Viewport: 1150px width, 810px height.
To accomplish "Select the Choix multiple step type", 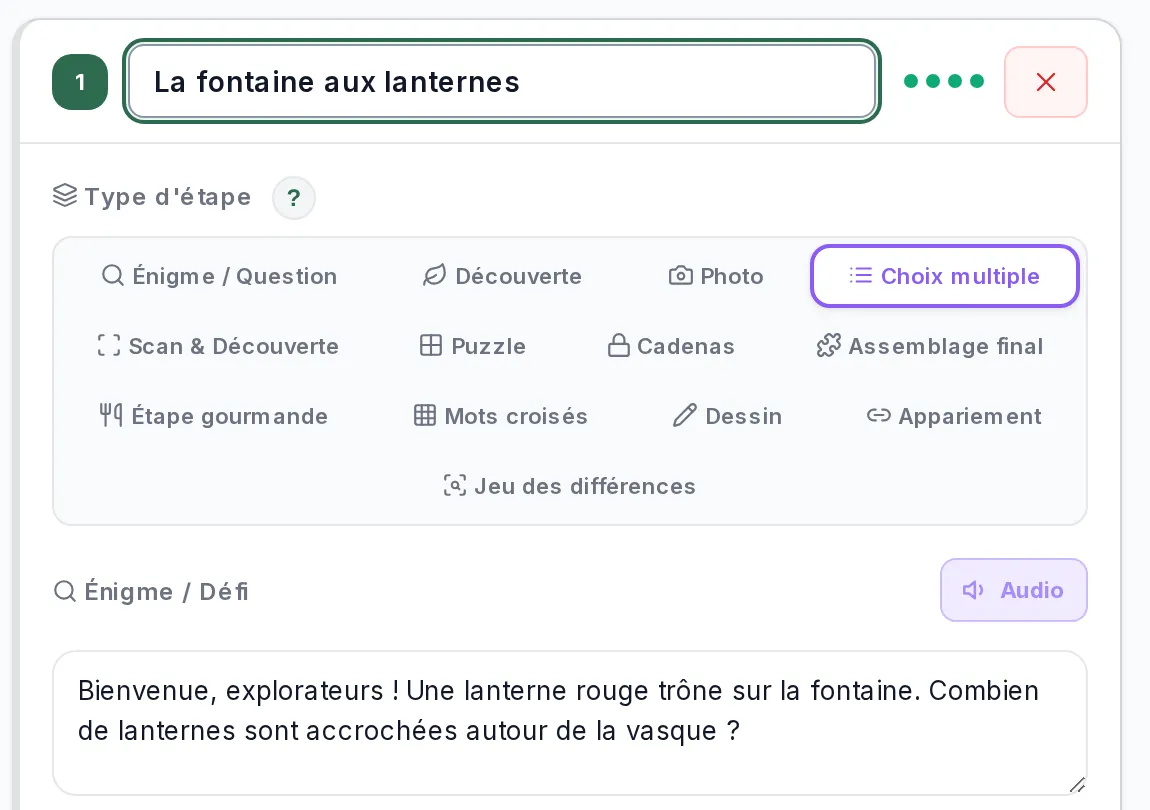I will (945, 276).
